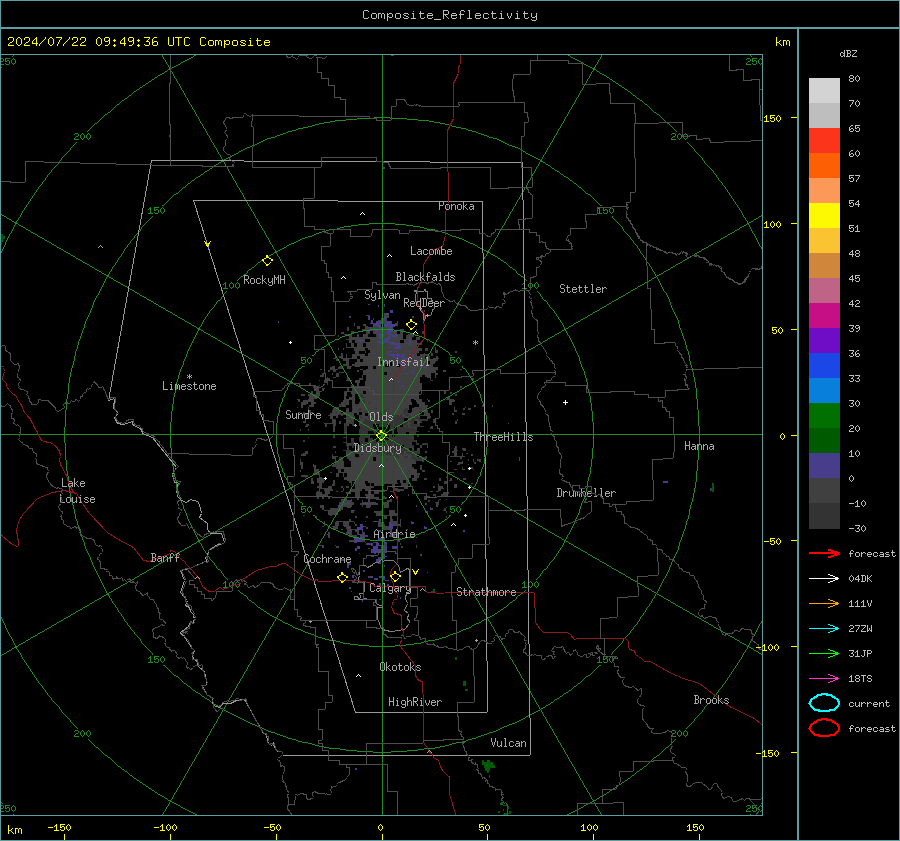Click the Banff town label

pos(165,558)
